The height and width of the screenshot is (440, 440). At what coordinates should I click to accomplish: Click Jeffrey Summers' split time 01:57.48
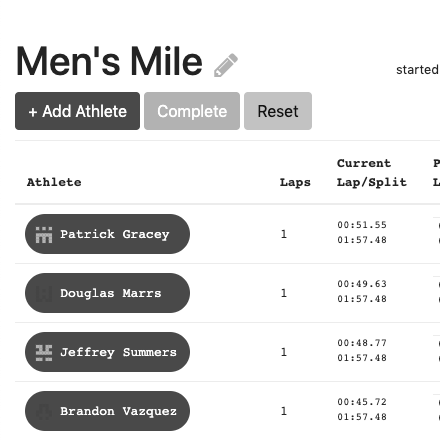coord(362,358)
